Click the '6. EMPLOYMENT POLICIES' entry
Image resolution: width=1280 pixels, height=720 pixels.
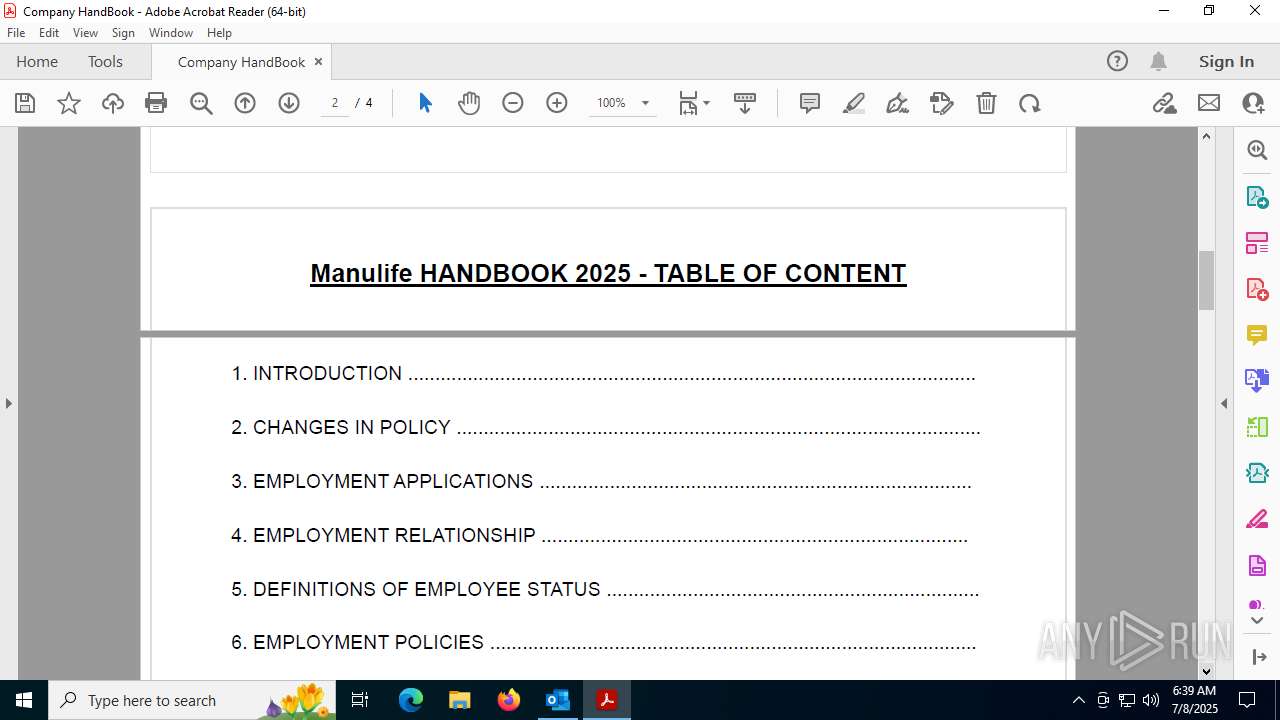pos(603,642)
